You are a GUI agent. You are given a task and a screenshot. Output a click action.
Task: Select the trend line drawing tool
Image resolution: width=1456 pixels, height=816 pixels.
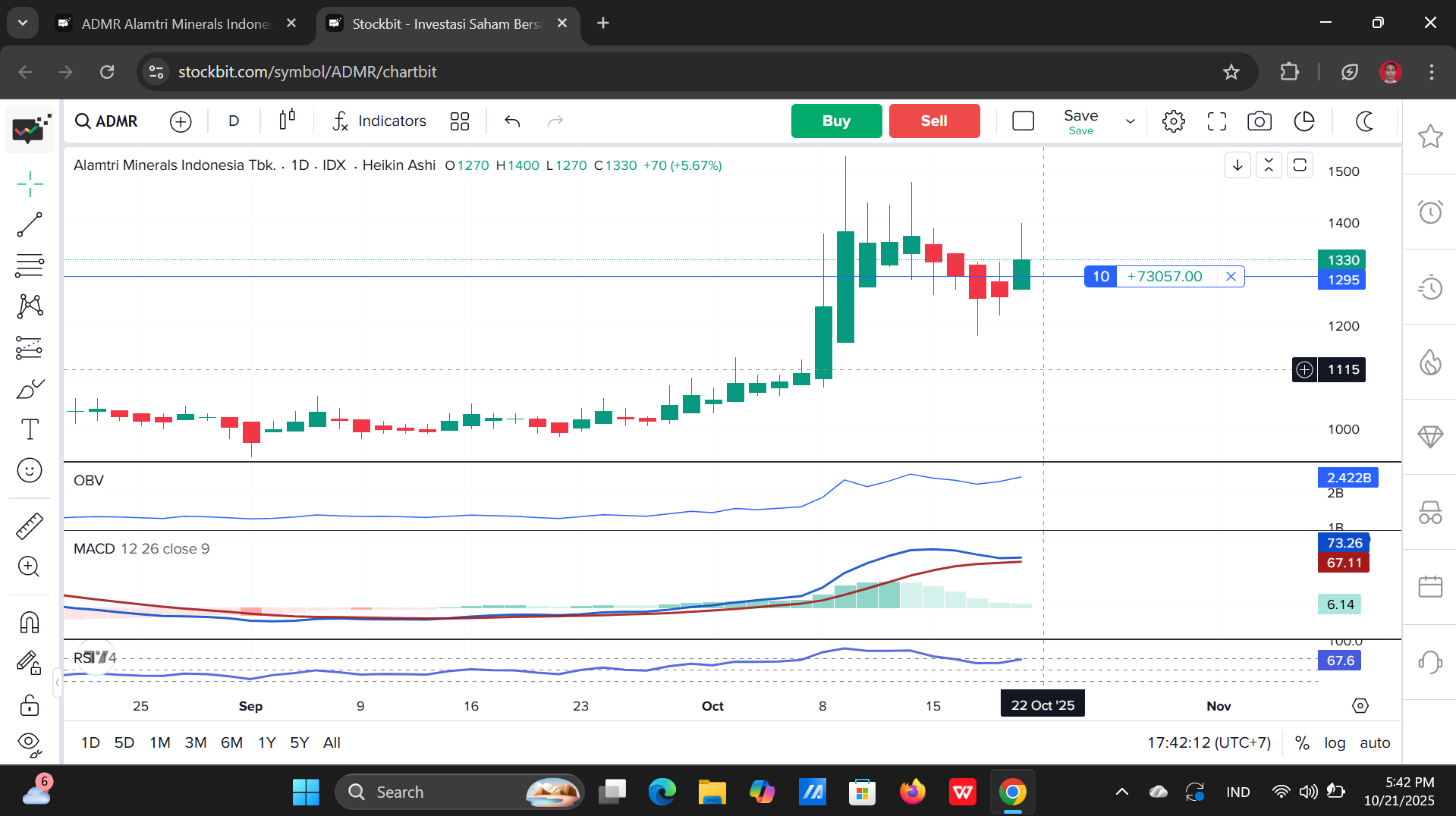pos(30,224)
